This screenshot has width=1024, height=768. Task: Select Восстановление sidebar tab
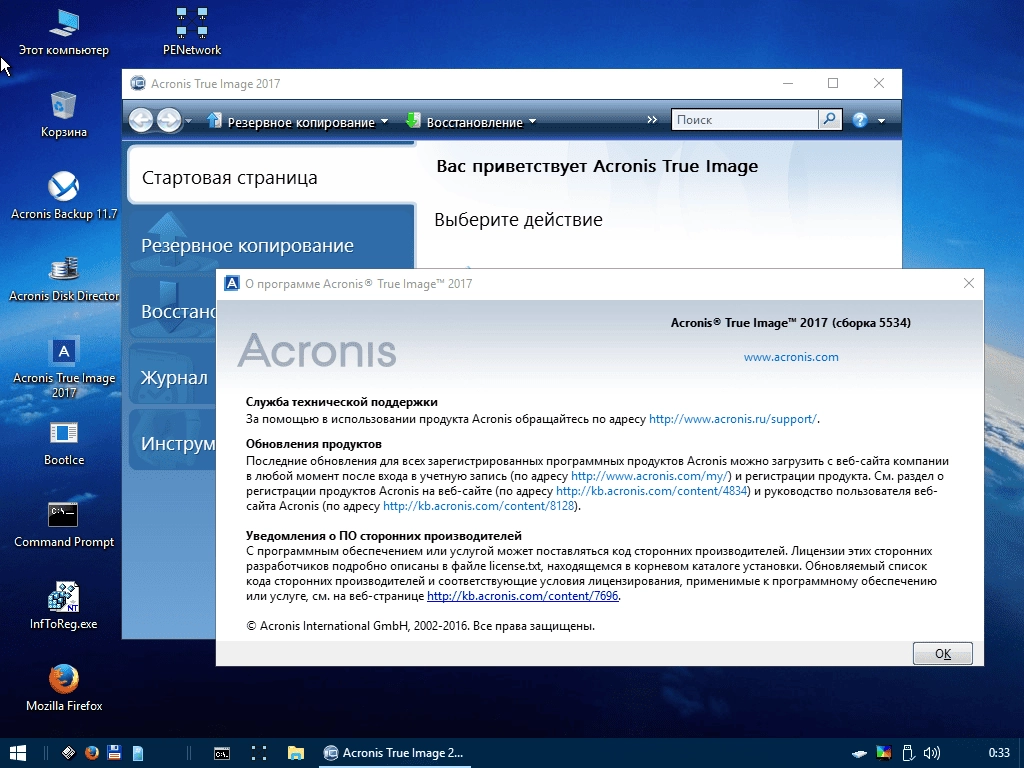(172, 308)
